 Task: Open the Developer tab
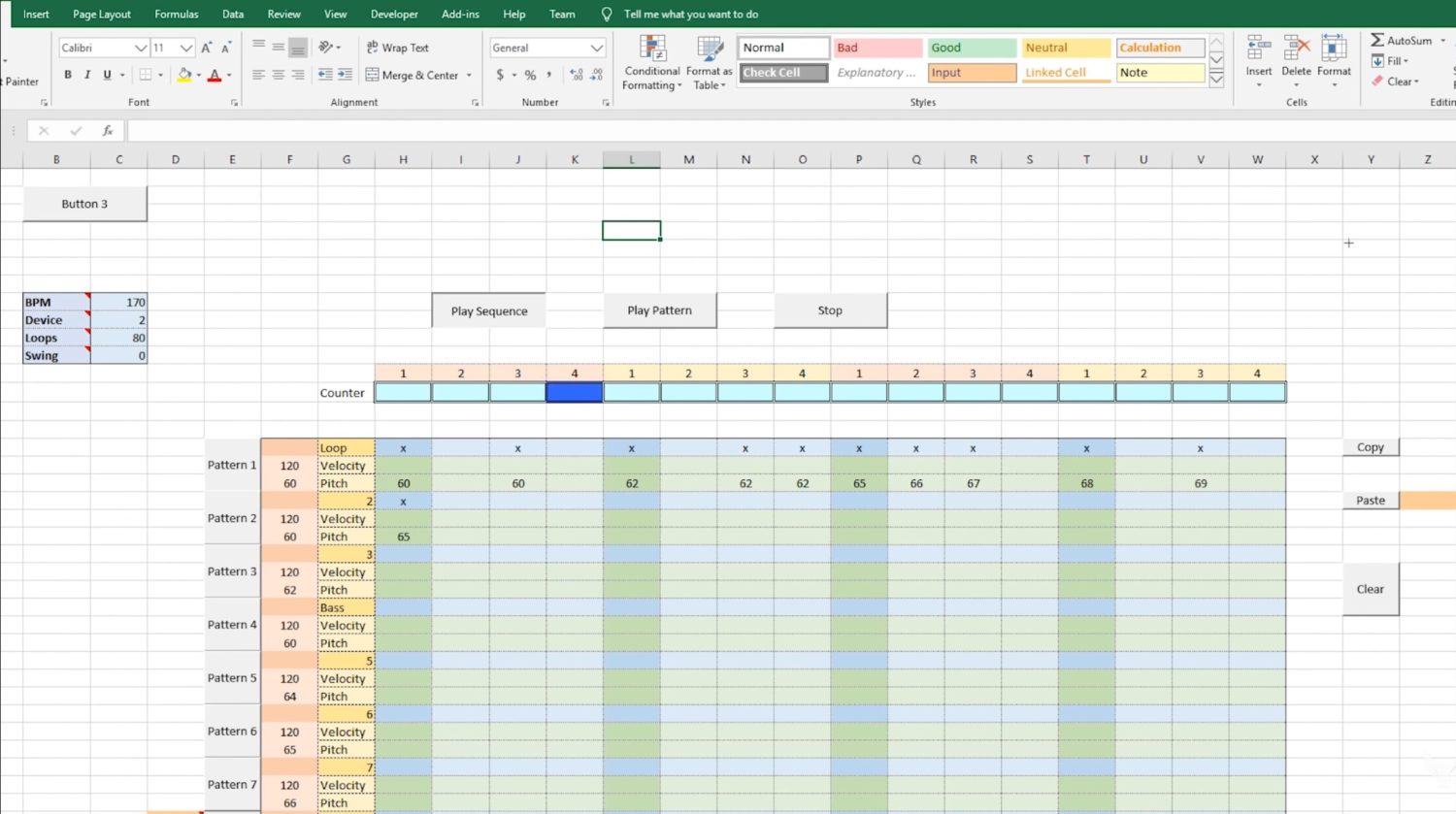click(x=394, y=15)
